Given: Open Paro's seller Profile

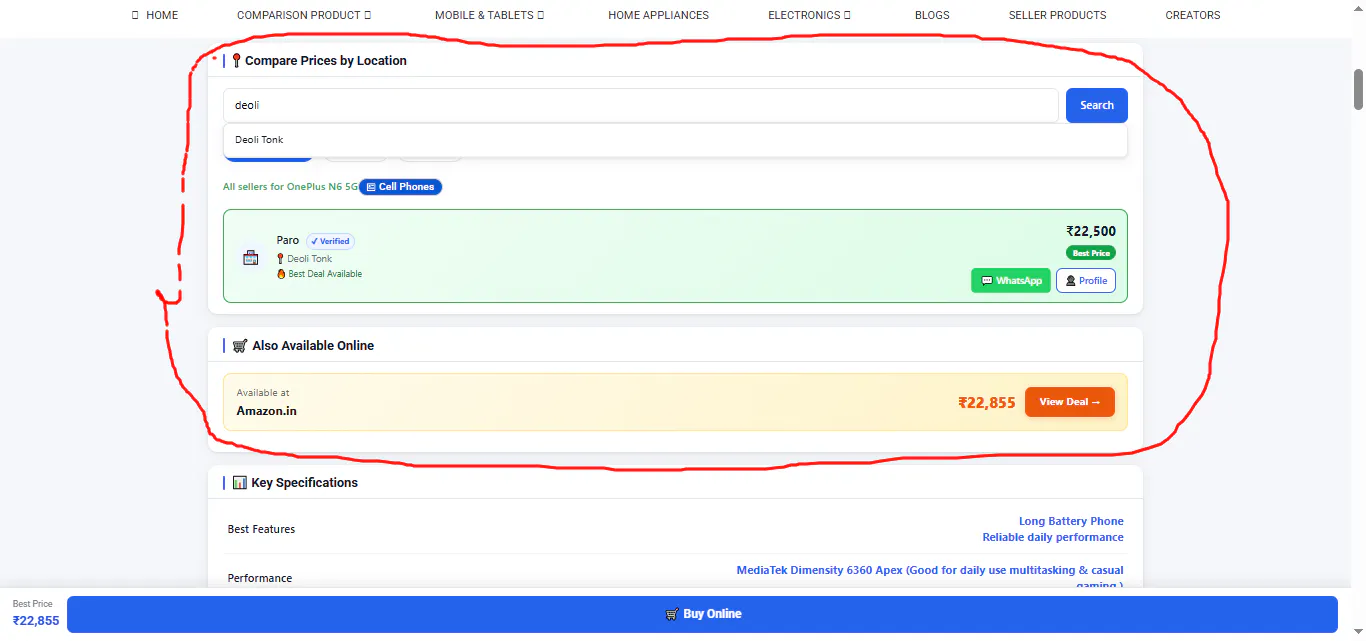Looking at the screenshot, I should point(1086,281).
